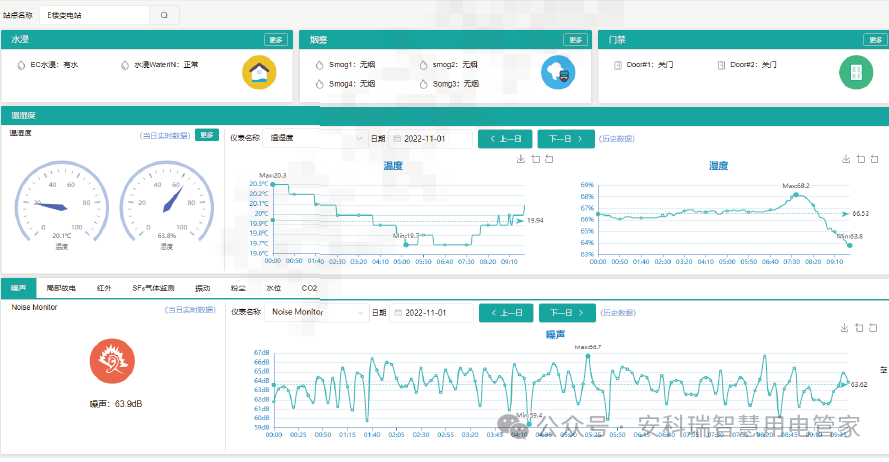The height and width of the screenshot is (462, 889).
Task: Click the smoke icon beside Smog1
Action: point(320,65)
